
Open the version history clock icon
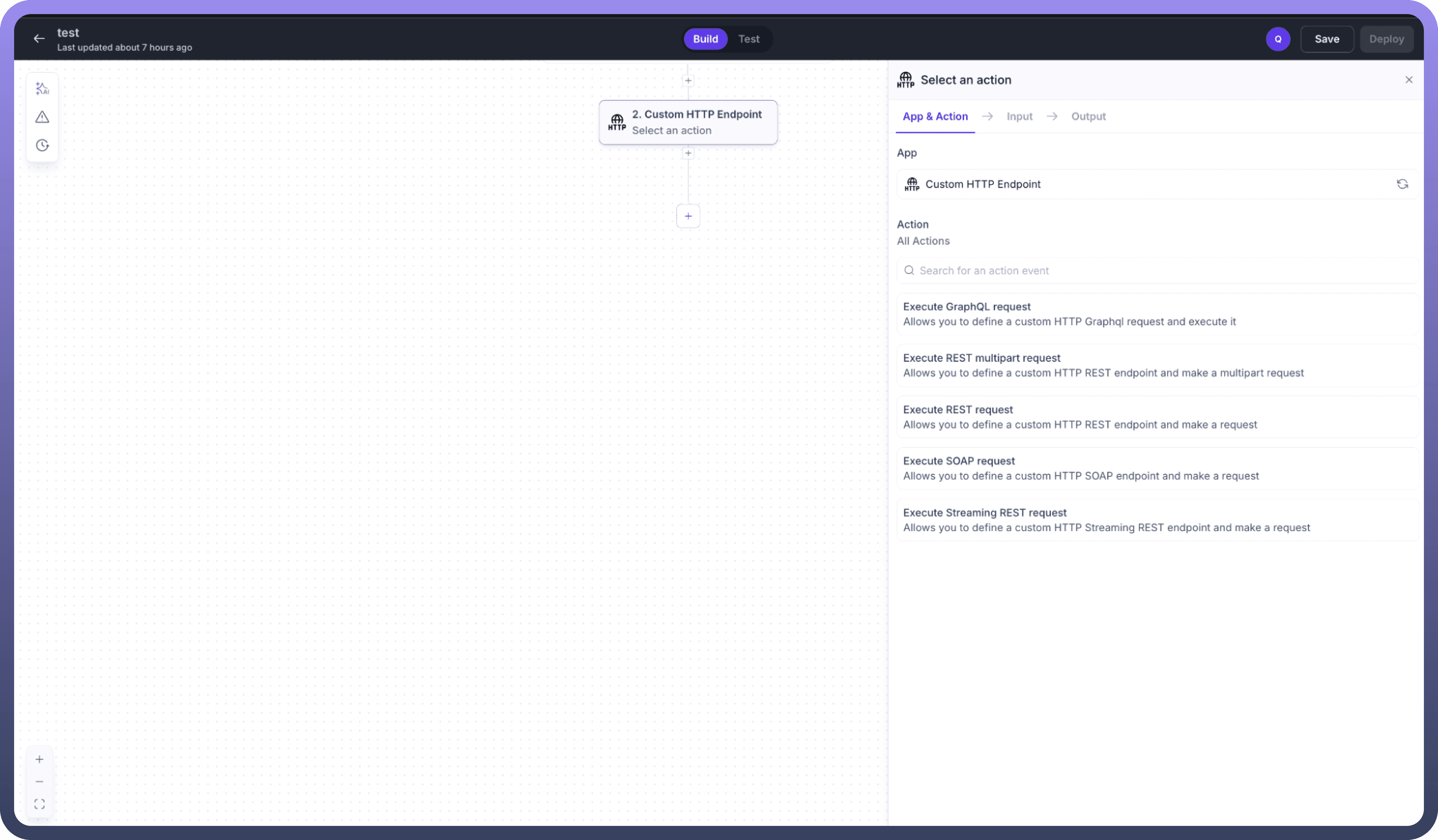click(42, 146)
